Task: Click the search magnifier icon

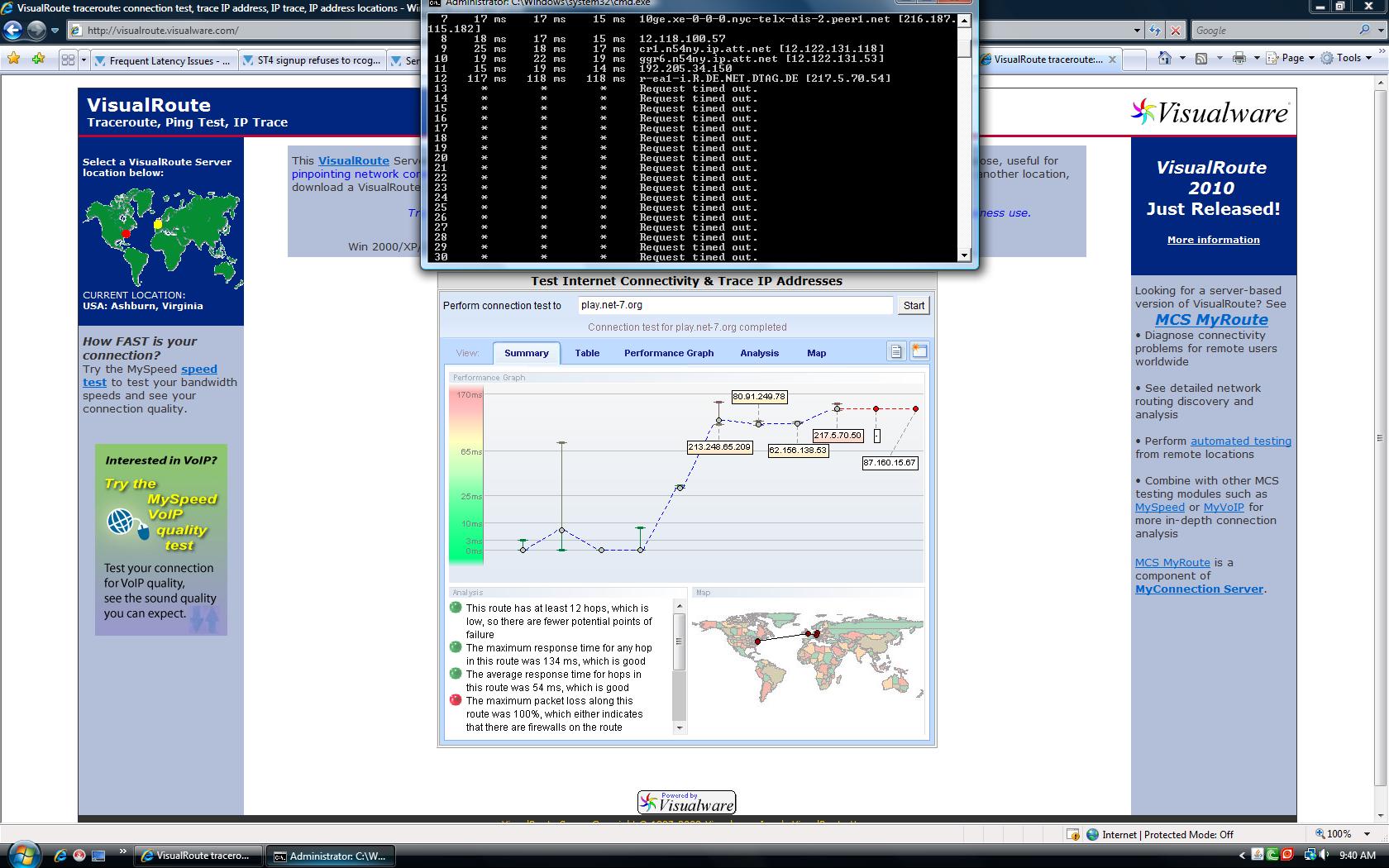Action: click(x=1364, y=30)
